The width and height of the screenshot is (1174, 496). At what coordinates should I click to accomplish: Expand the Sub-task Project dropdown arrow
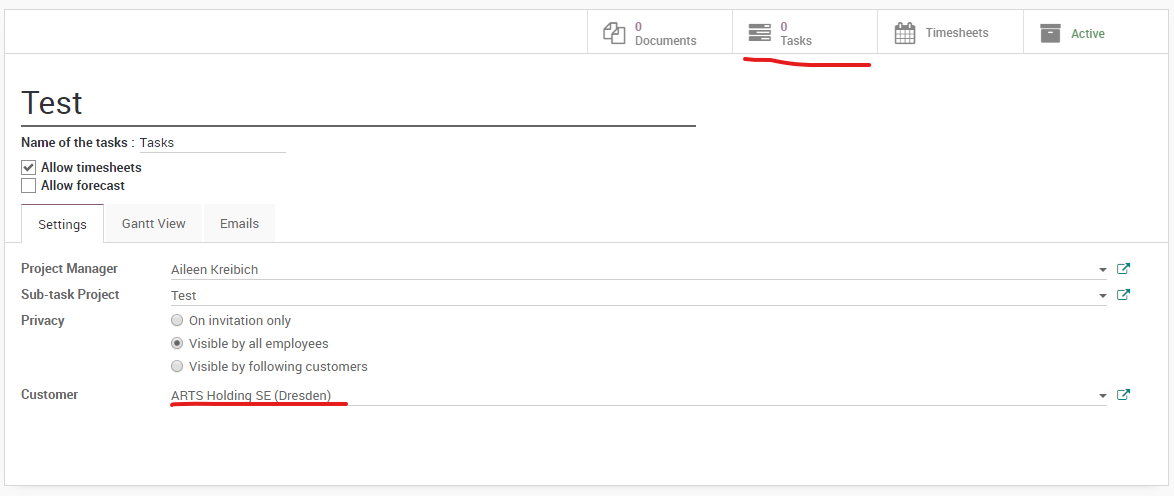pyautogui.click(x=1102, y=296)
